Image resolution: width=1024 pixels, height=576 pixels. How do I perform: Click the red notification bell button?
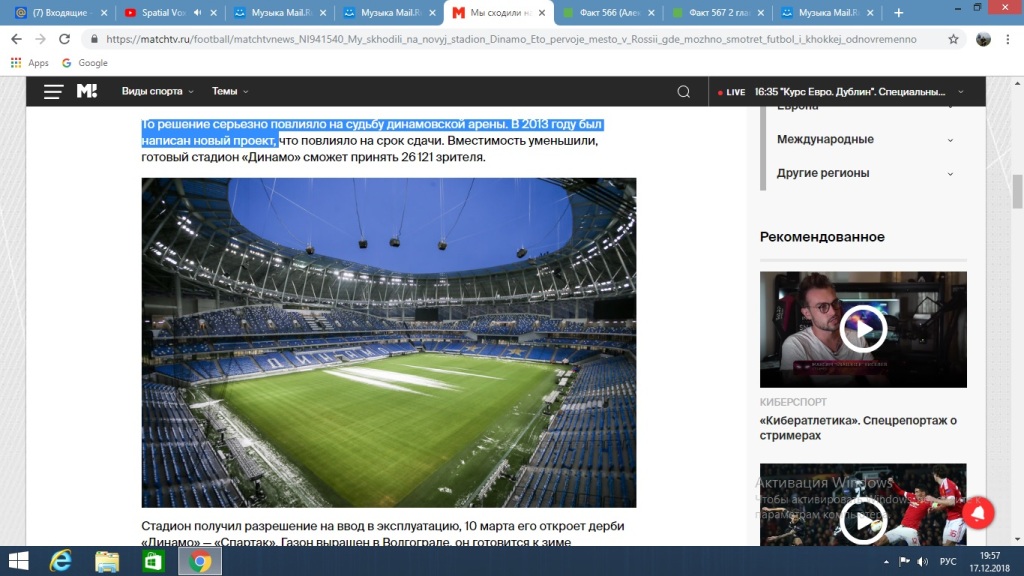pos(978,513)
